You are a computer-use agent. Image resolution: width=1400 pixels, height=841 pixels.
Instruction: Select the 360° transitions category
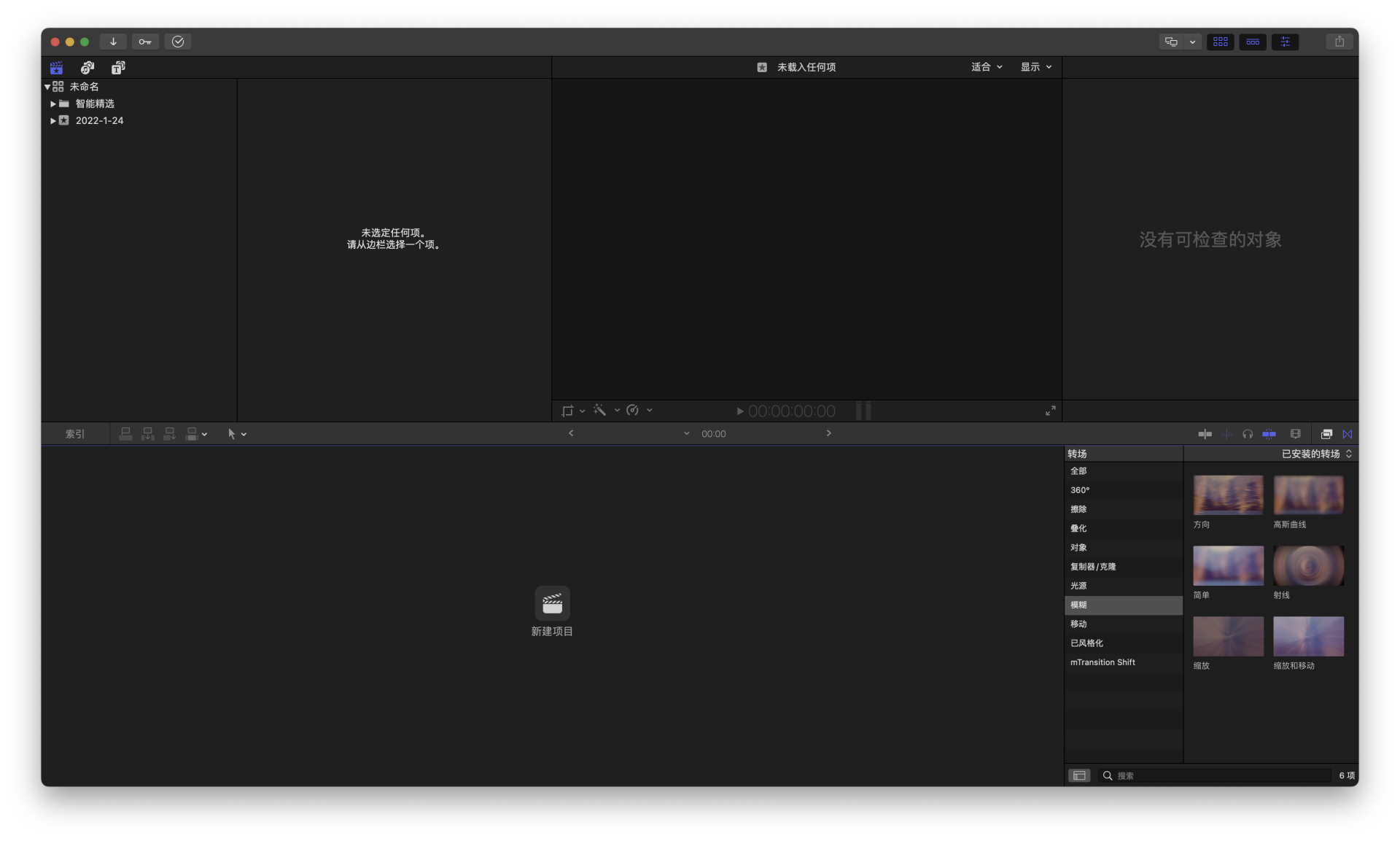(1123, 490)
